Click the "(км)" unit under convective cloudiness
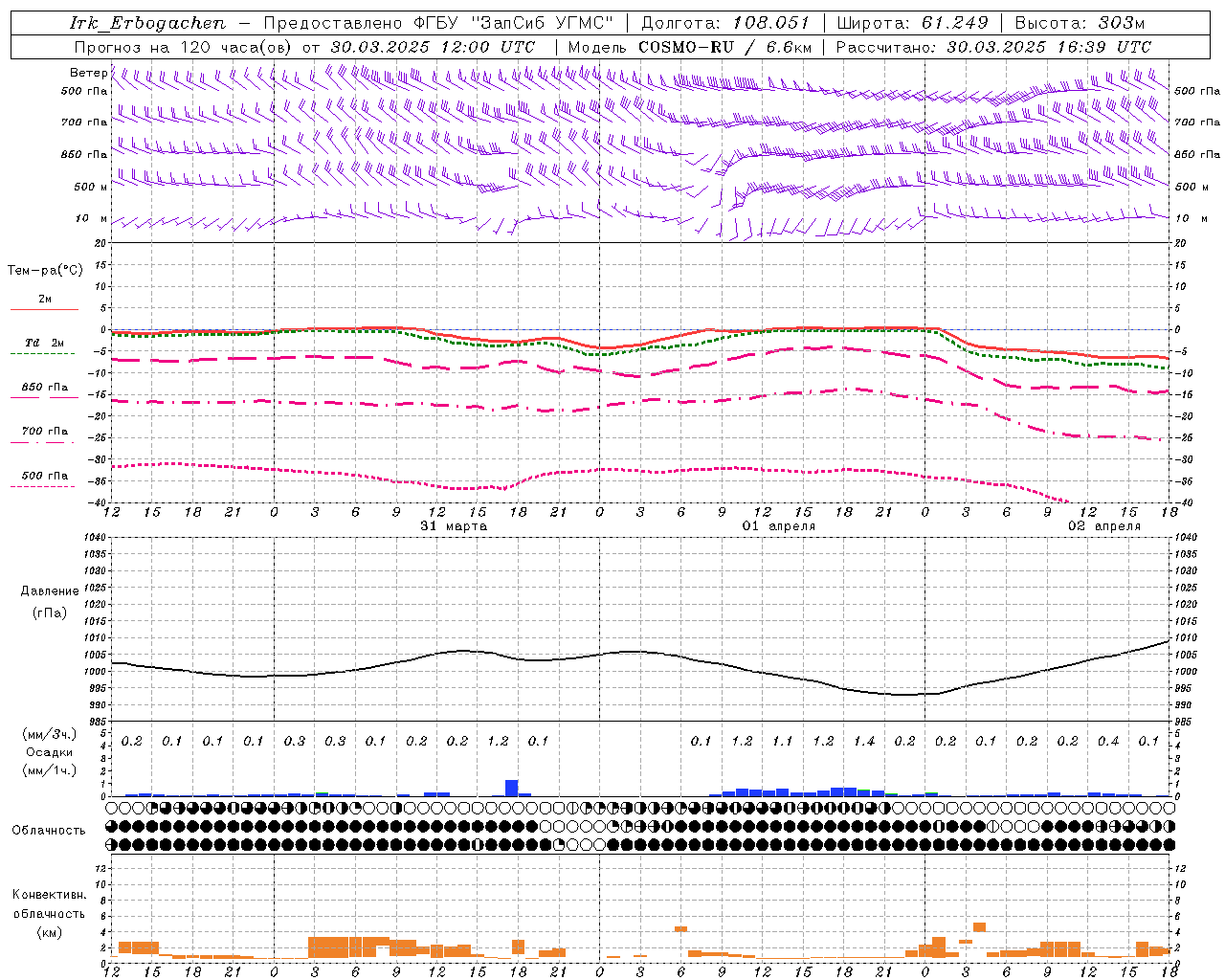 pyautogui.click(x=49, y=931)
